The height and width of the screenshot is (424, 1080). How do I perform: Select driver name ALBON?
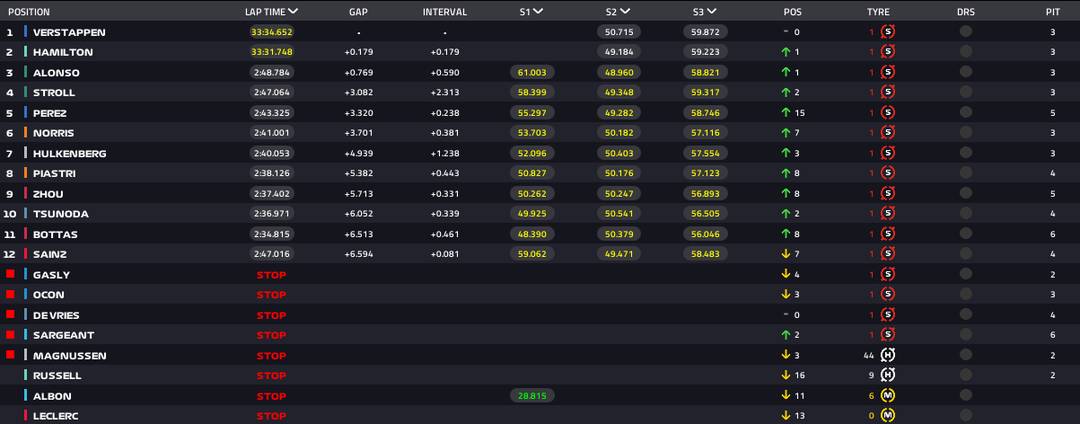[52, 396]
